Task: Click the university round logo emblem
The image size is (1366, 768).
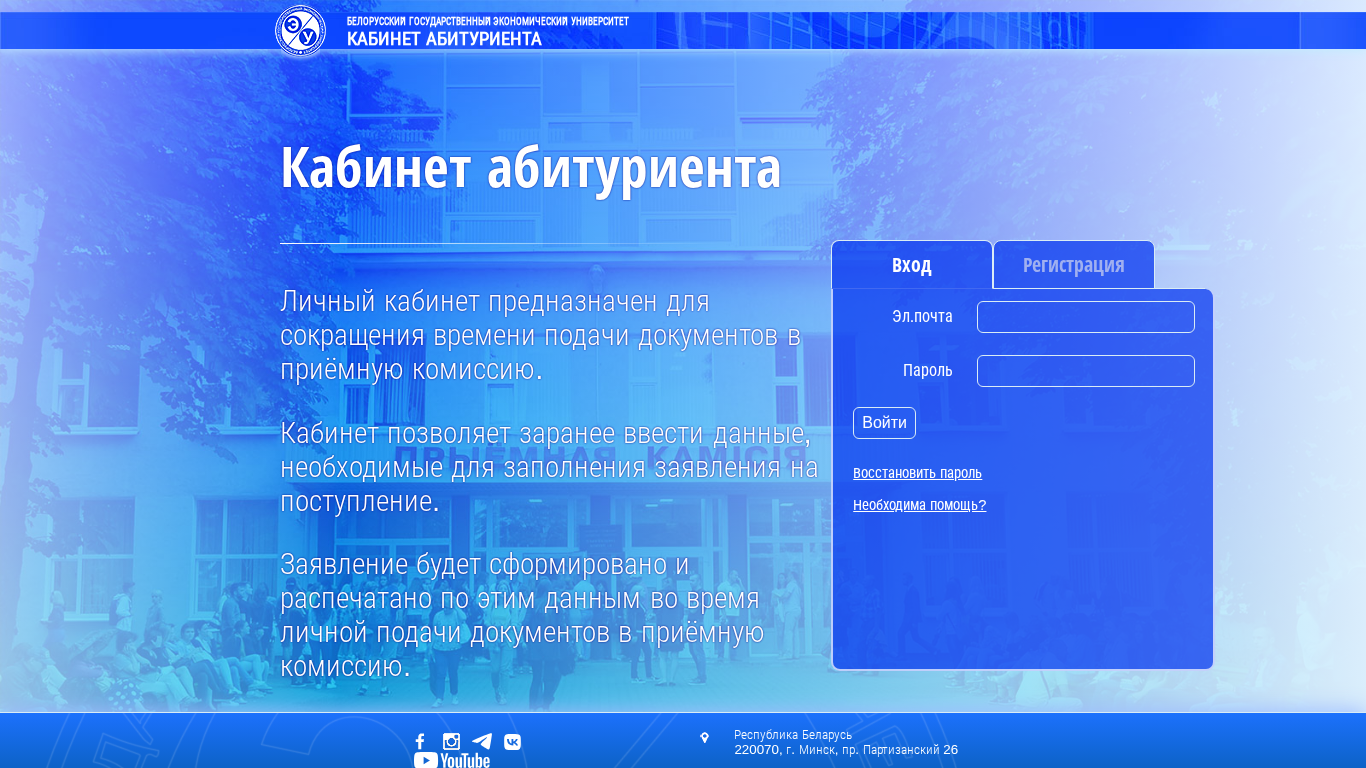Action: pos(300,31)
